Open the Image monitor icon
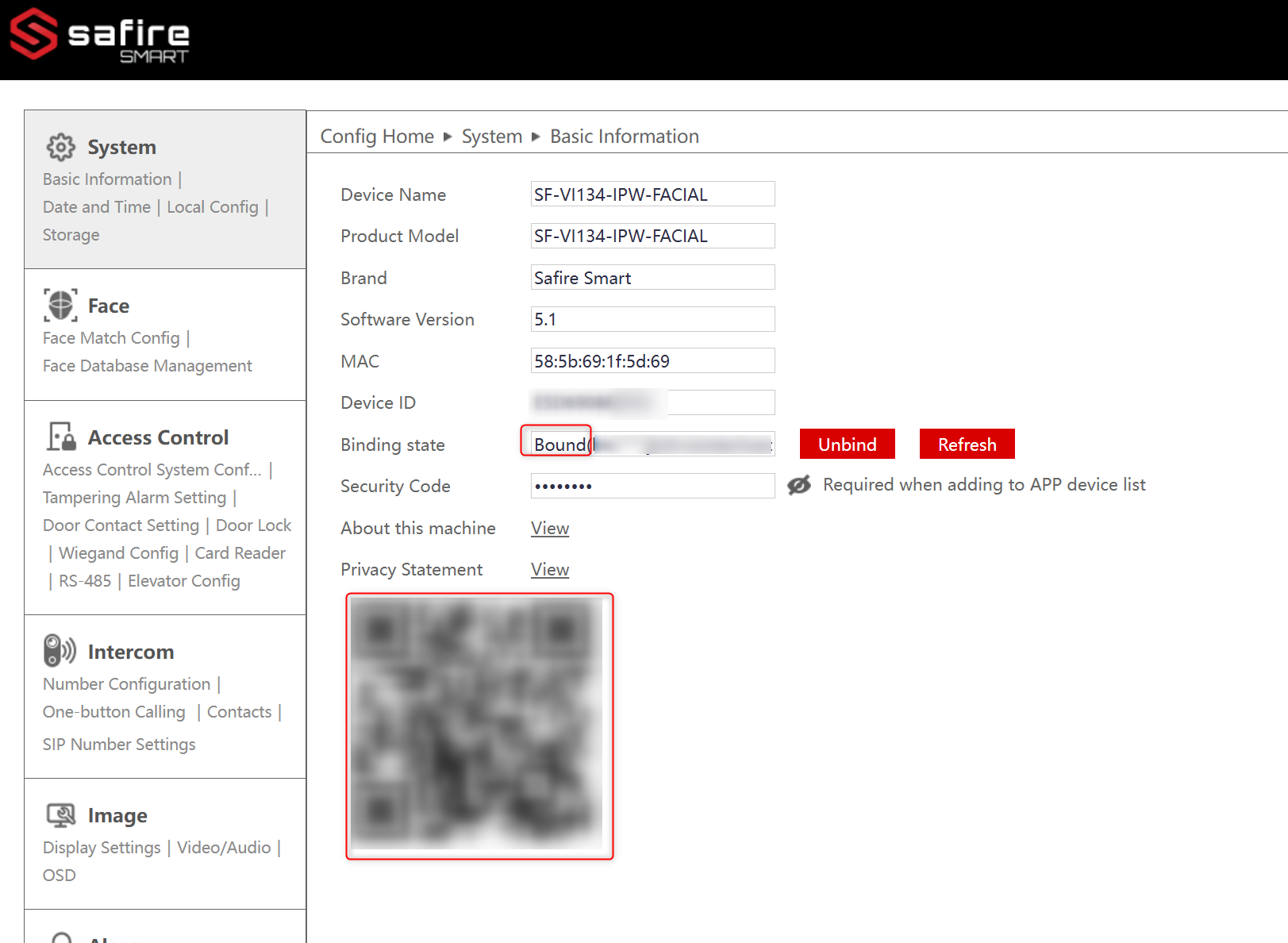Viewport: 1288px width, 943px height. point(61,815)
